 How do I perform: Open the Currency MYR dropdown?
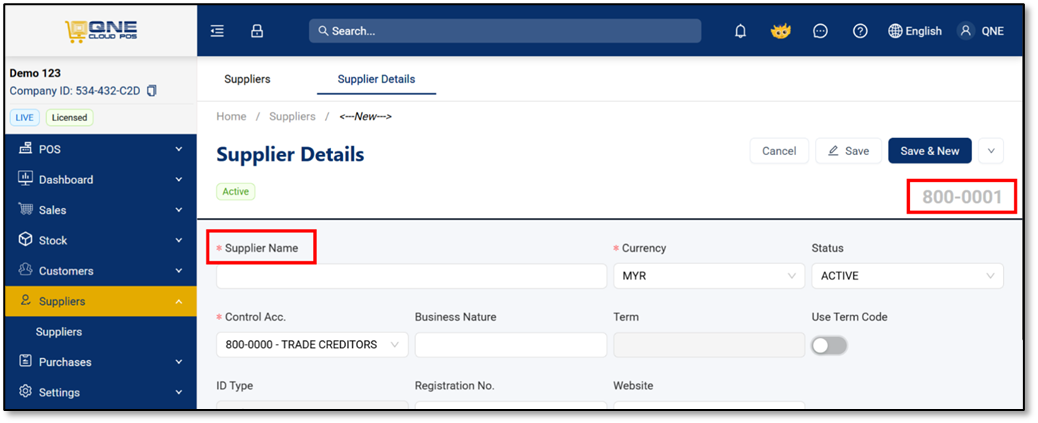tap(709, 276)
